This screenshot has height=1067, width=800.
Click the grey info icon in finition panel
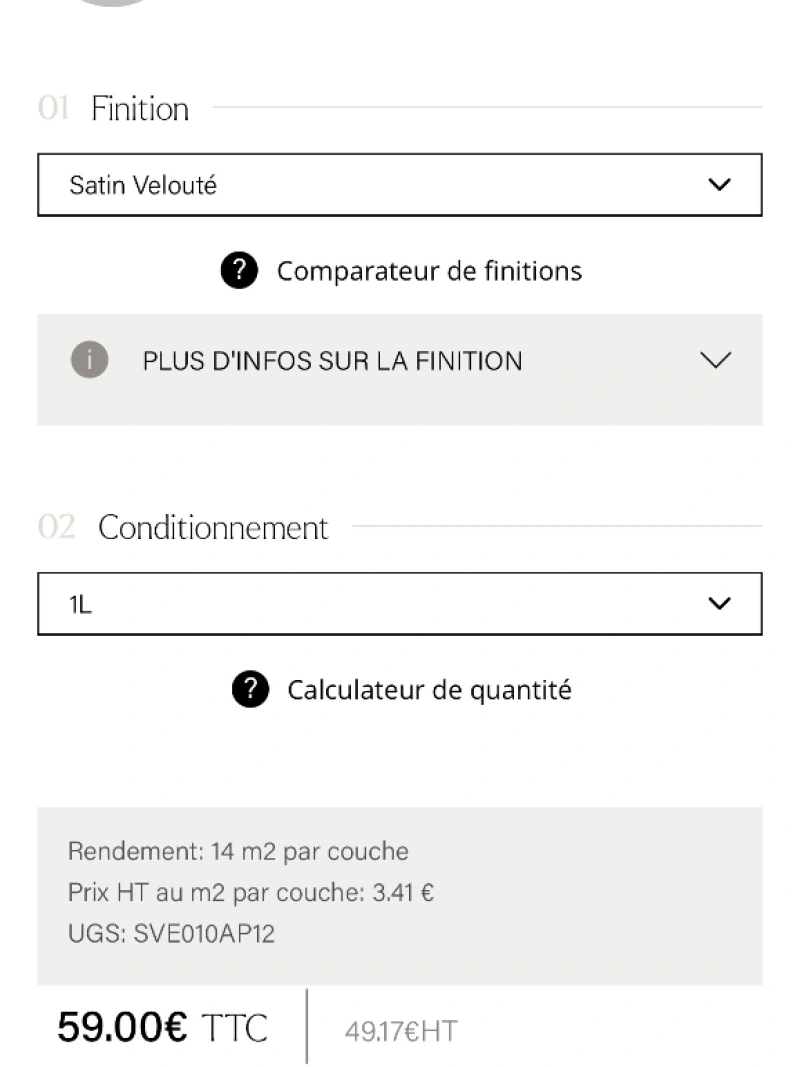pyautogui.click(x=90, y=359)
